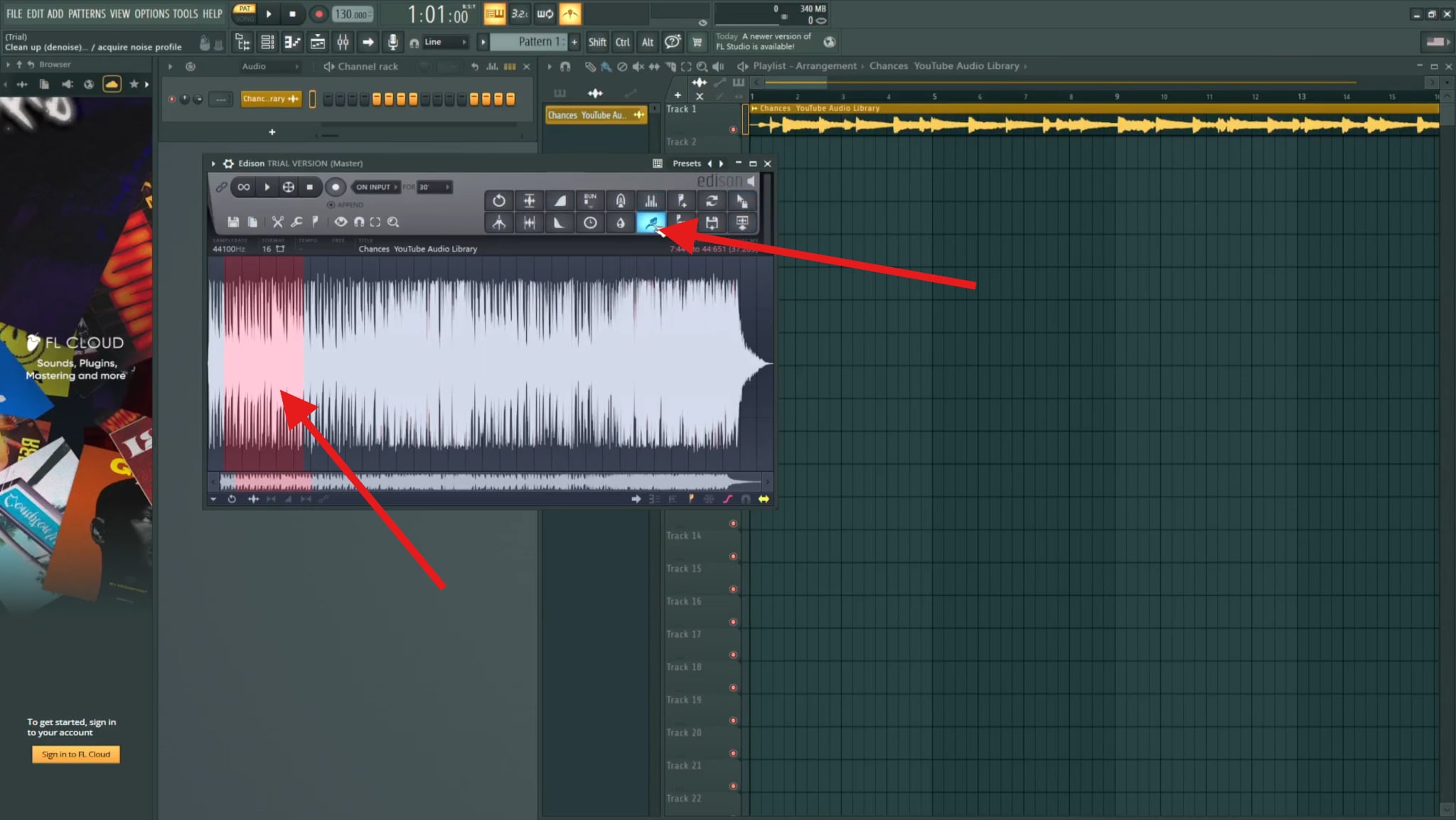1456x820 pixels.
Task: Select the scissors cut tool in Edison
Action: tap(277, 222)
